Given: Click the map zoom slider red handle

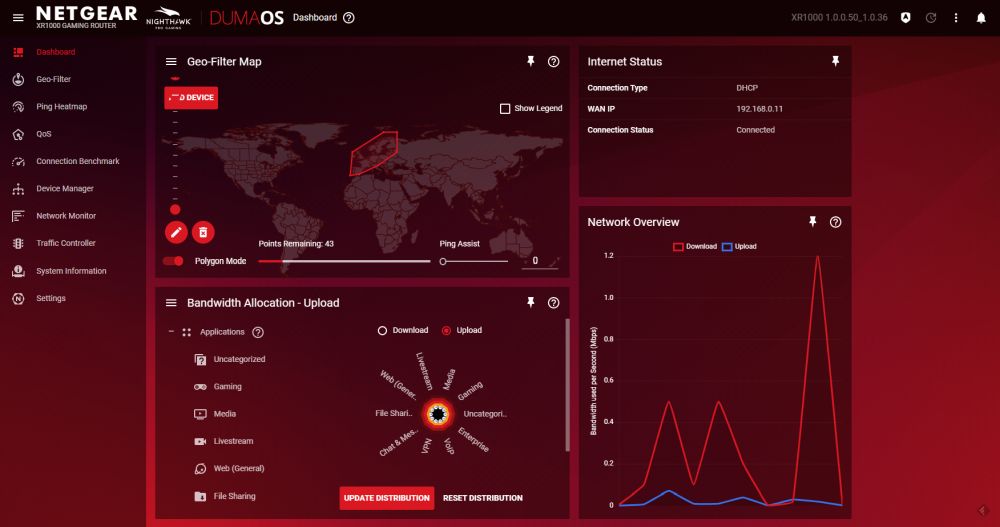Looking at the screenshot, I should click(x=175, y=209).
